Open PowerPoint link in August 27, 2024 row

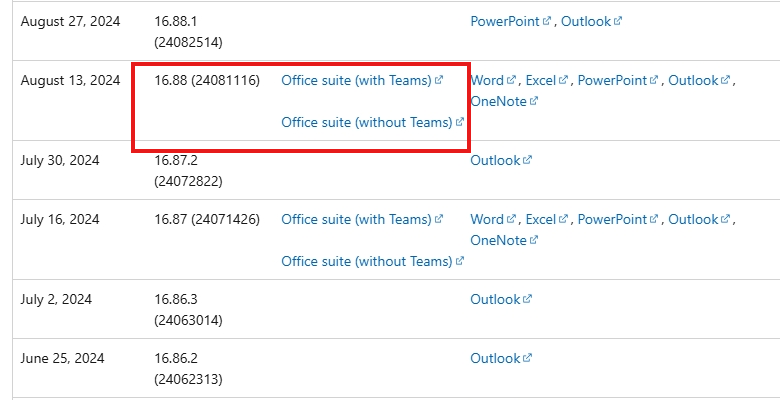[x=510, y=21]
